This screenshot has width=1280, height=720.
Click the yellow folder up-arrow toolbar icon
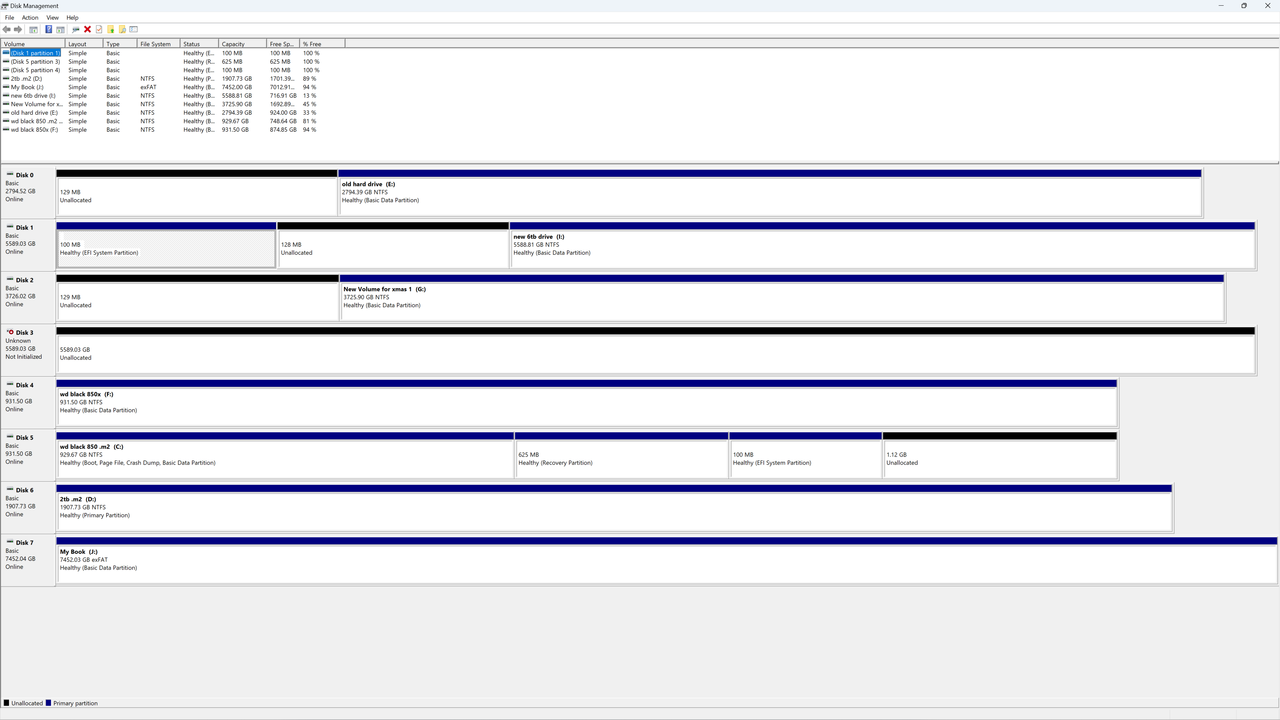pos(110,29)
